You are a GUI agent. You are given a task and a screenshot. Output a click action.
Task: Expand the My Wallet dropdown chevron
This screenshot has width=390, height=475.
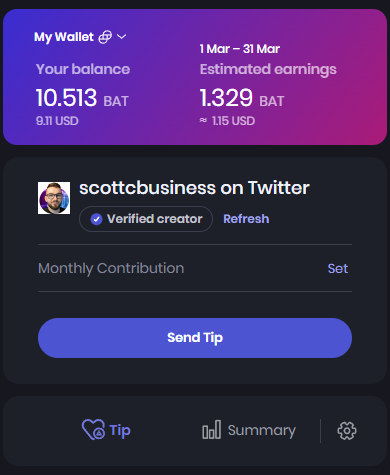[122, 36]
